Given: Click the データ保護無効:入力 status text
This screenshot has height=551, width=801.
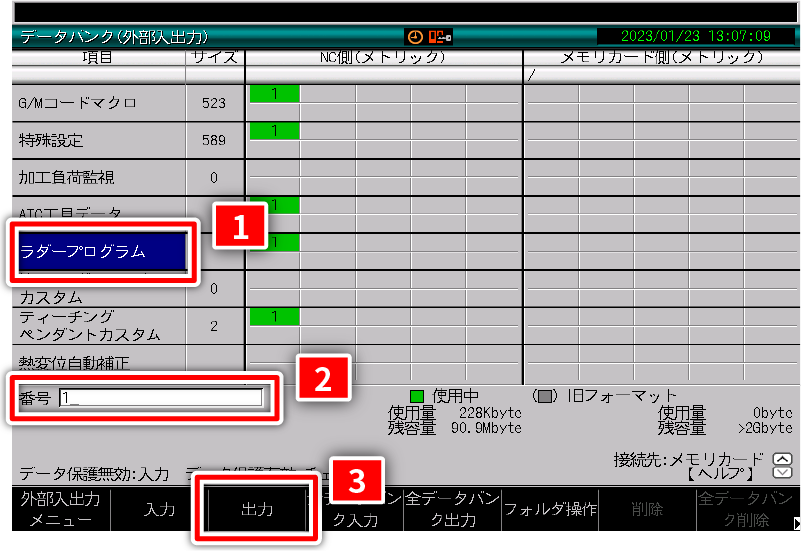Looking at the screenshot, I should point(94,474).
